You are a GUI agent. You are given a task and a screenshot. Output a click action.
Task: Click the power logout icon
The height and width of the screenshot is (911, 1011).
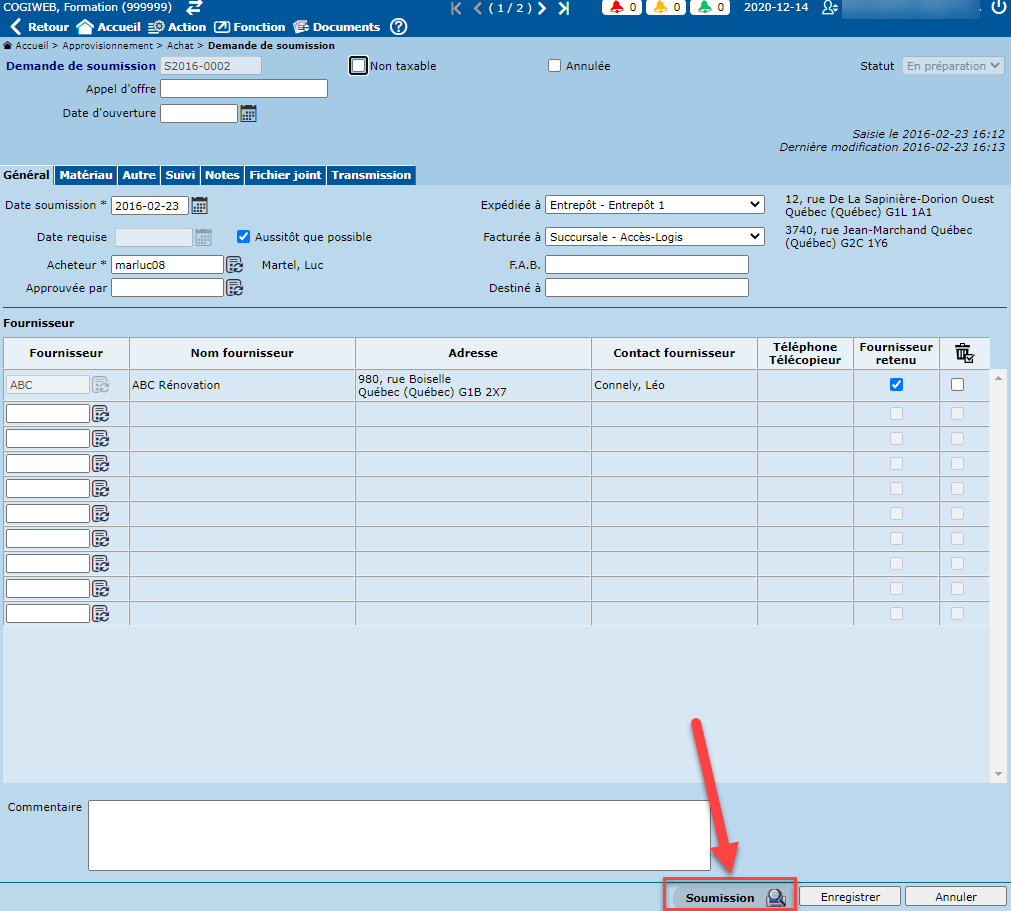click(x=998, y=8)
